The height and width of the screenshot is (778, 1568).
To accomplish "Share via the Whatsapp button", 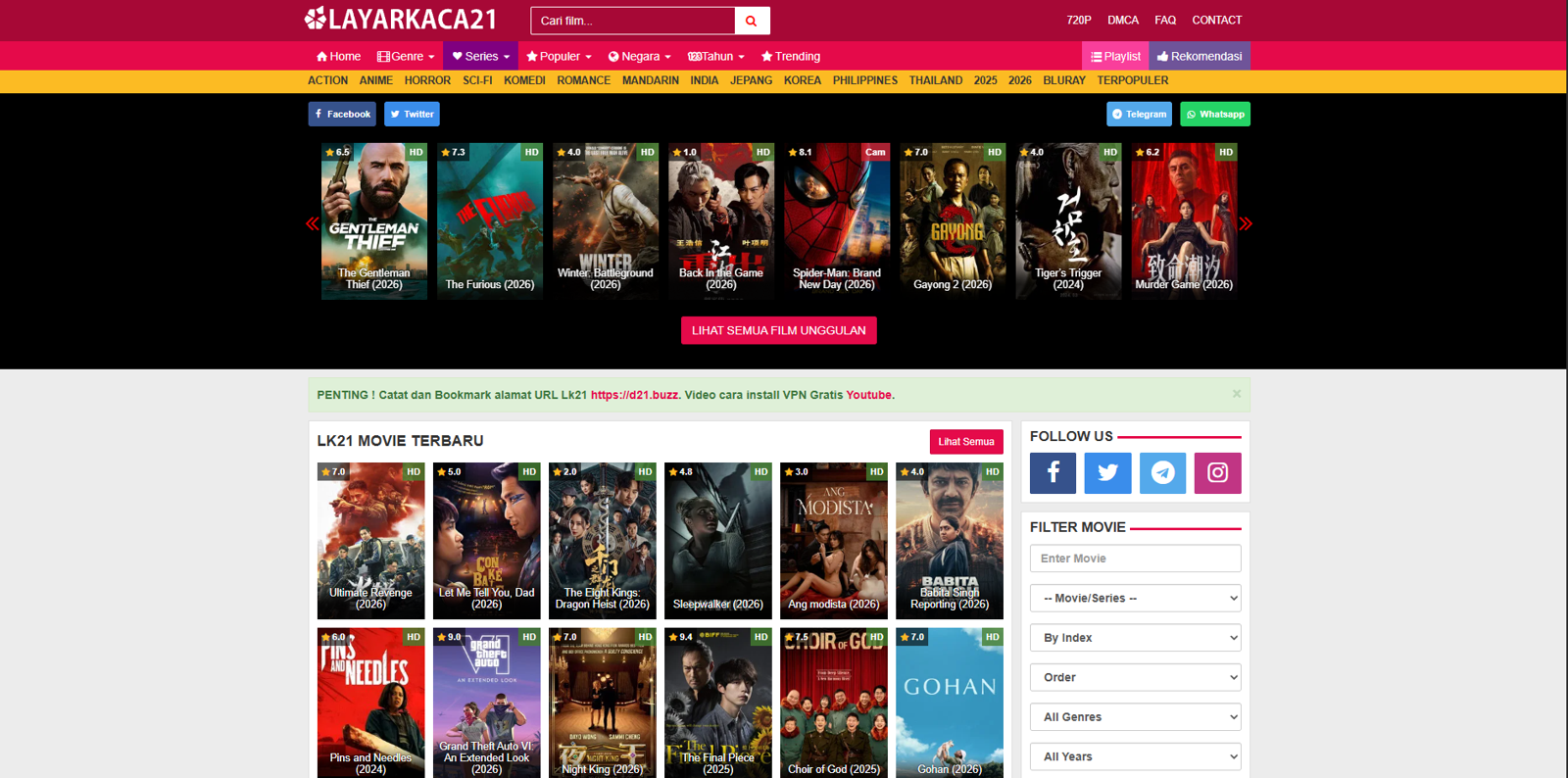I will click(x=1215, y=115).
